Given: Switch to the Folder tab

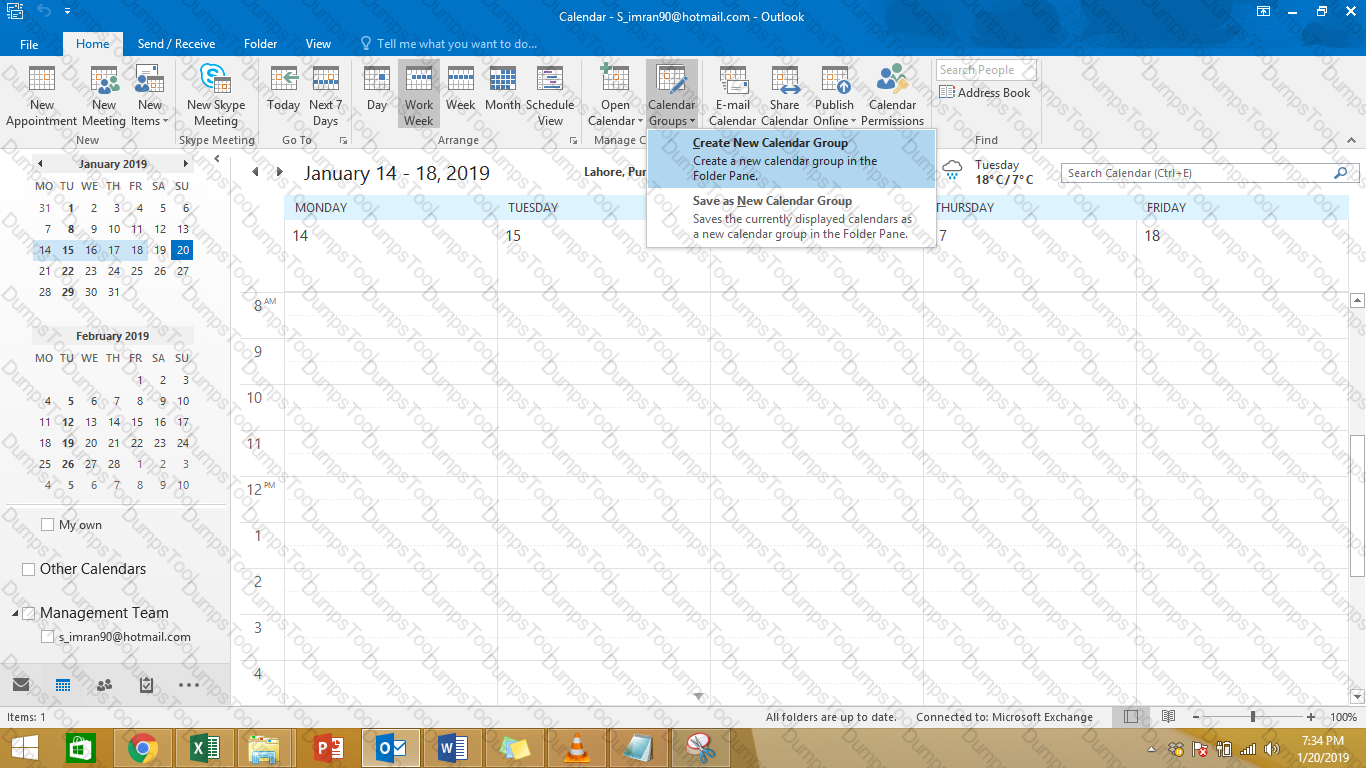Looking at the screenshot, I should pos(261,44).
